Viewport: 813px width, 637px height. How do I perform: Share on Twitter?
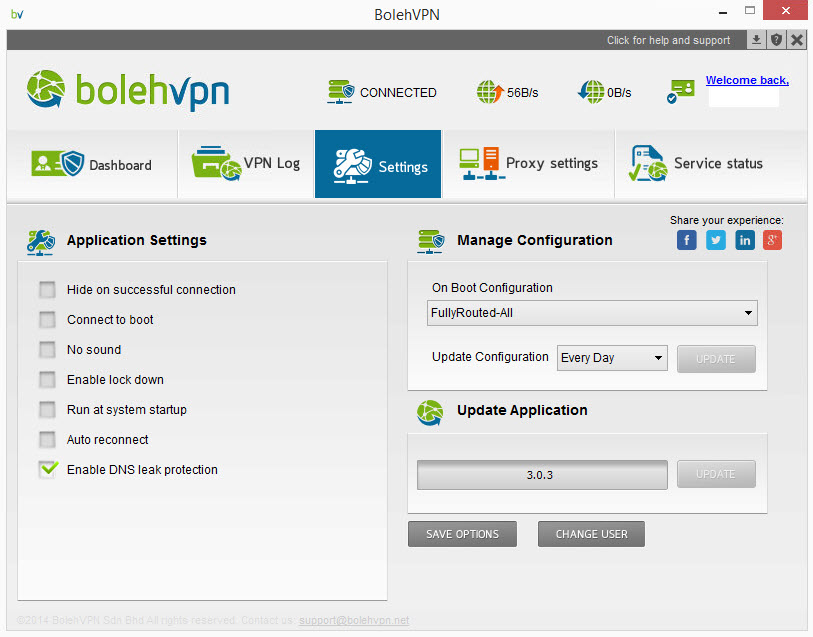pos(716,240)
